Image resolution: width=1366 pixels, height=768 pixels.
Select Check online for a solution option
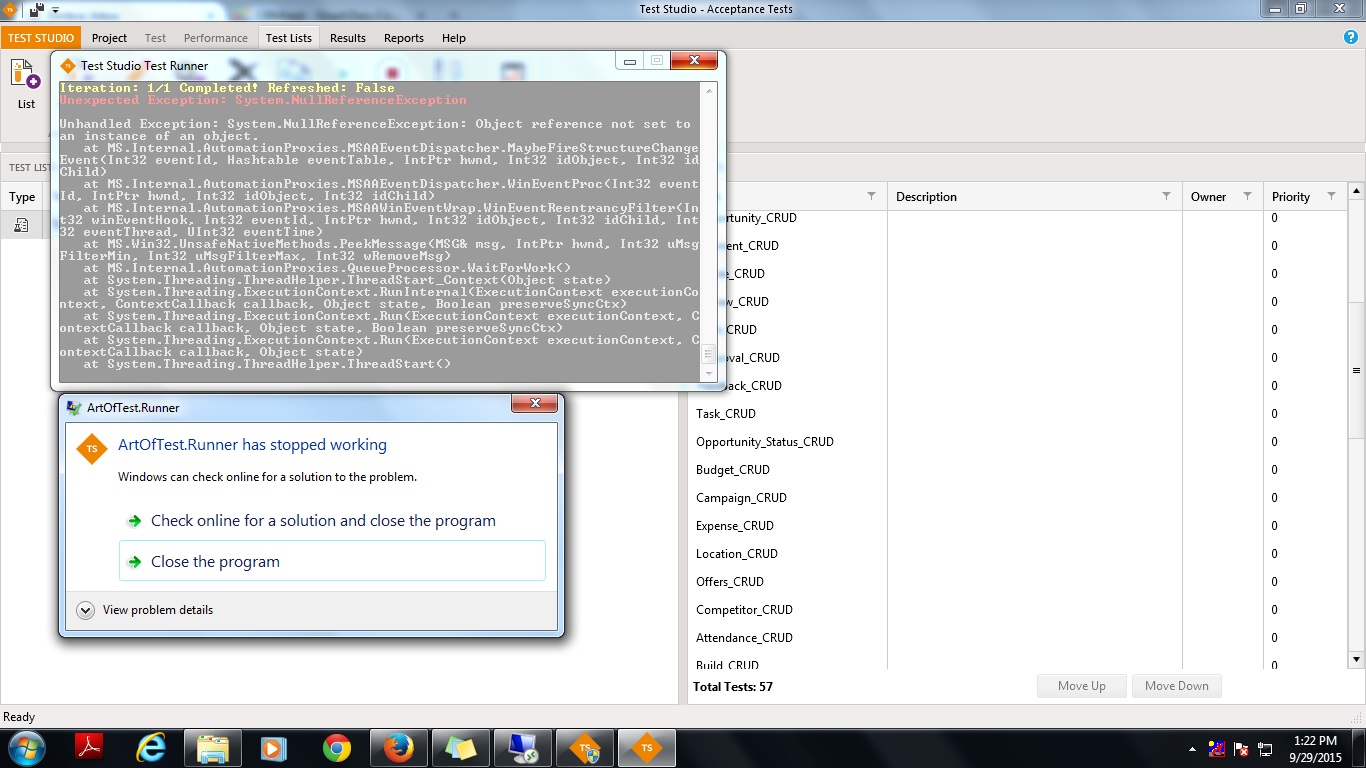[x=323, y=521]
